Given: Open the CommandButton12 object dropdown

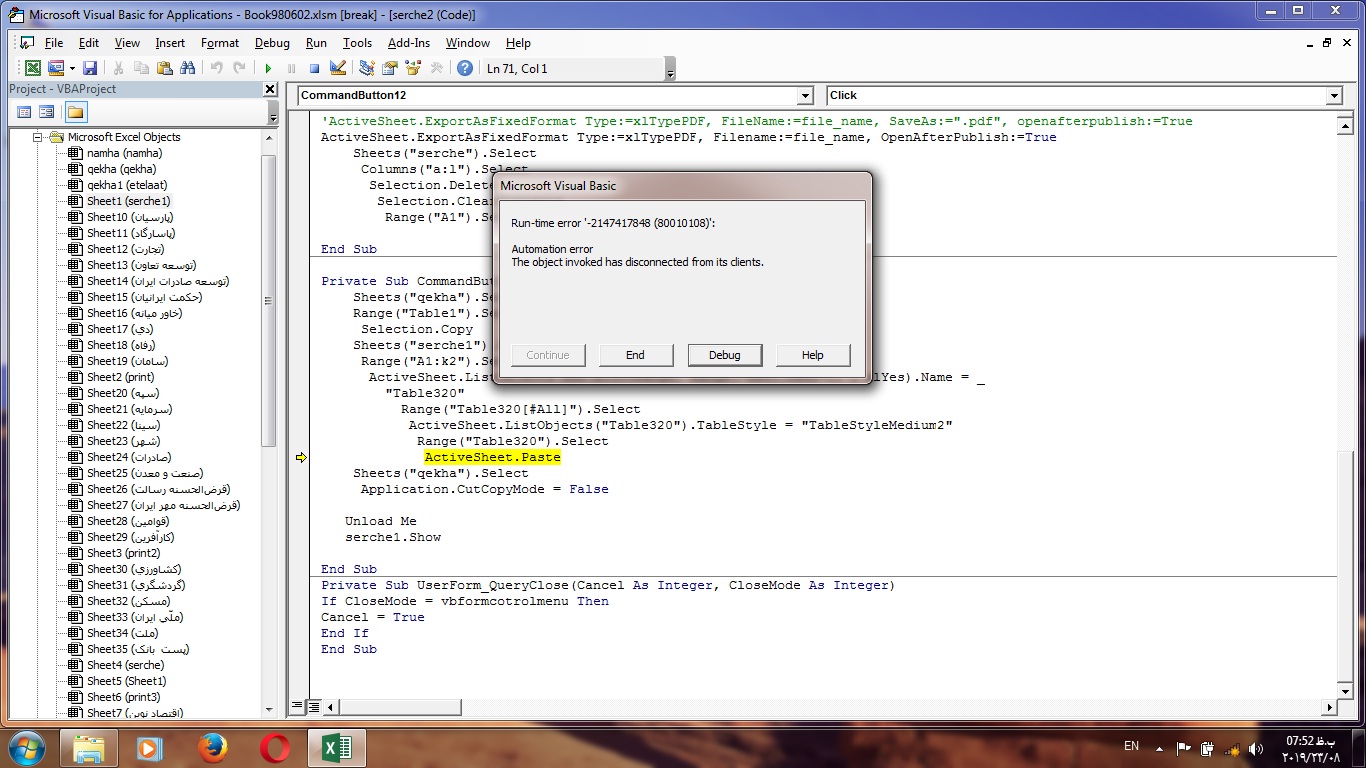Looking at the screenshot, I should click(805, 95).
